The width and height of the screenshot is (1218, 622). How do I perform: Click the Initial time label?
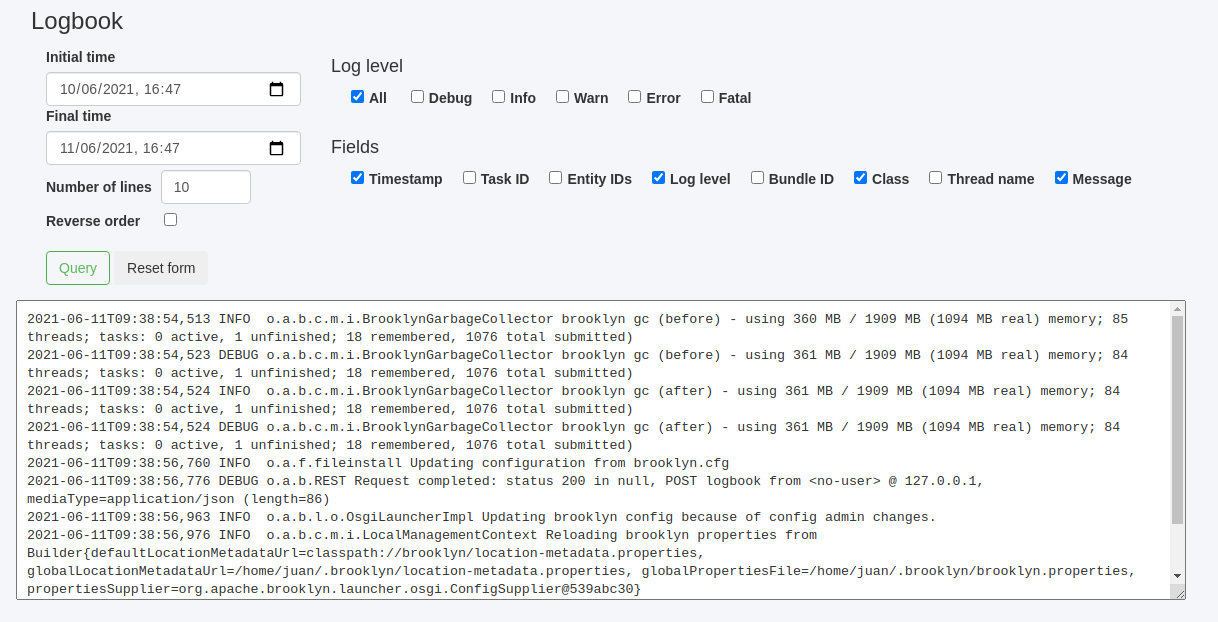[x=80, y=57]
